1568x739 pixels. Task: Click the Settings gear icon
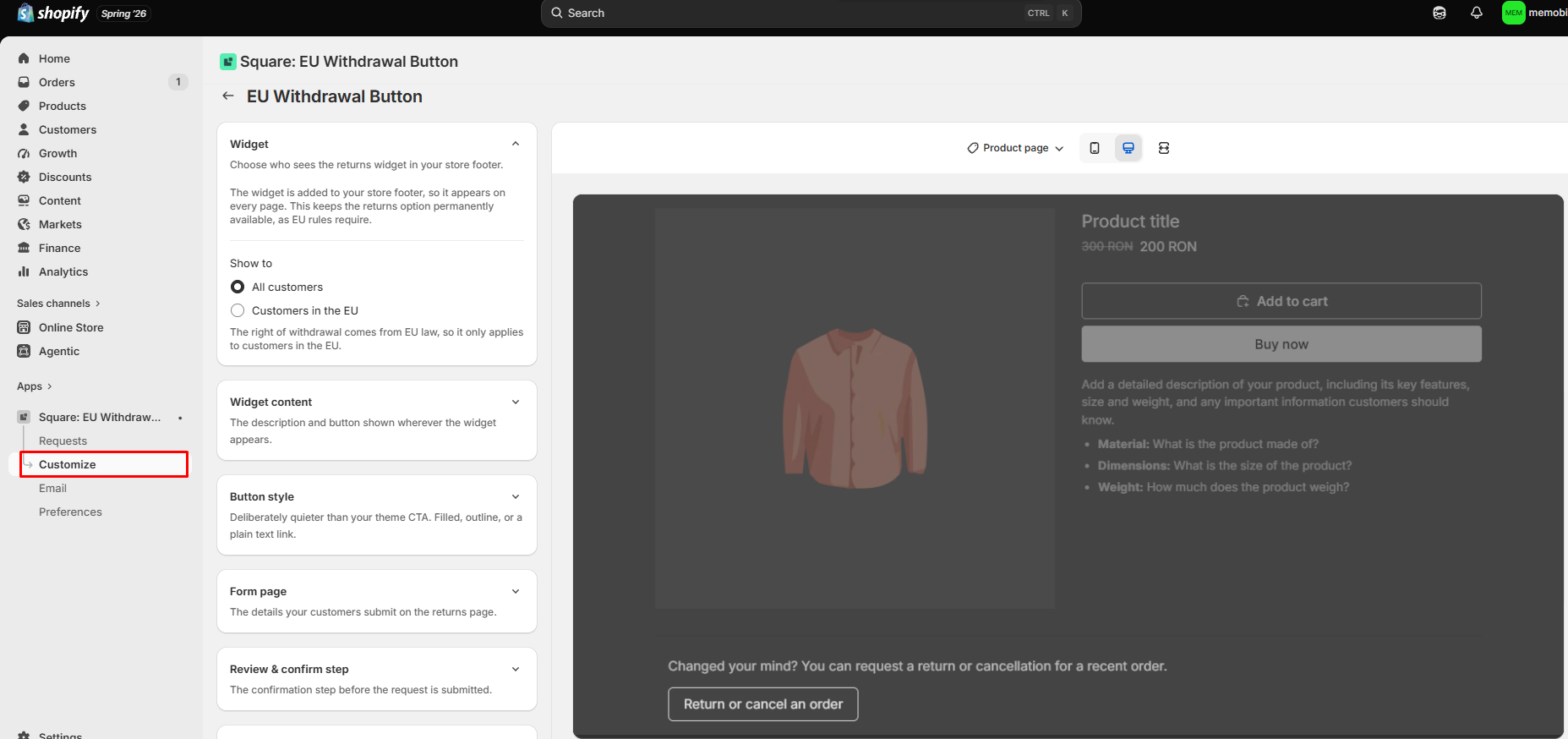[x=24, y=735]
